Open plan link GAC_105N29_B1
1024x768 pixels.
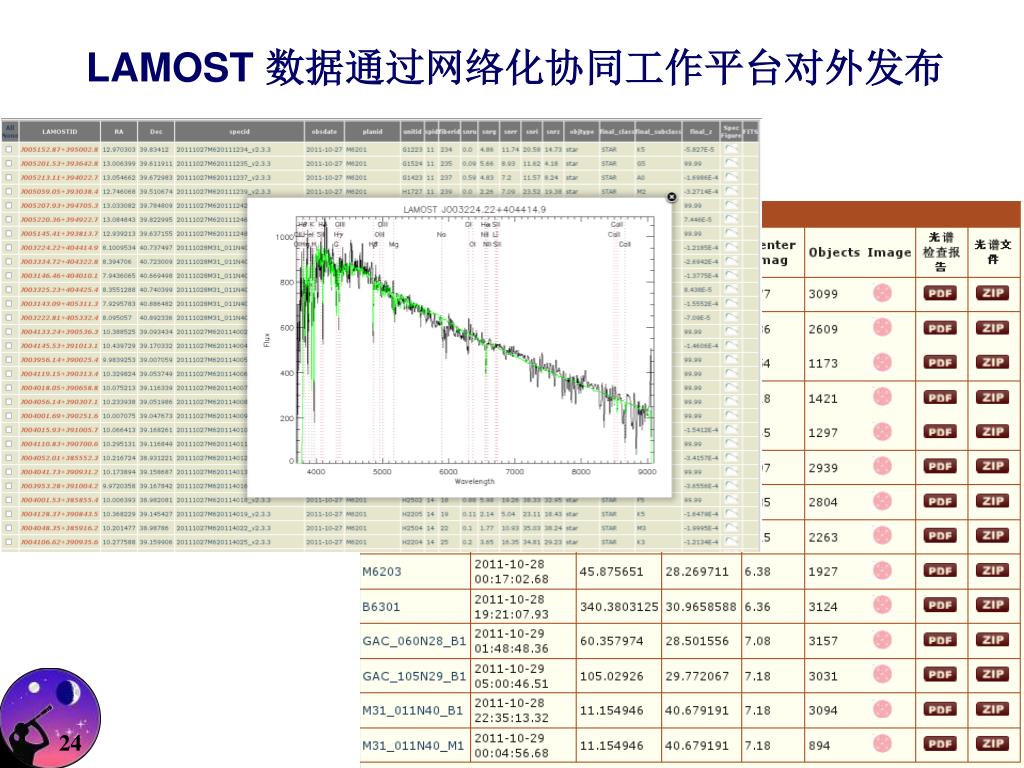click(x=414, y=676)
